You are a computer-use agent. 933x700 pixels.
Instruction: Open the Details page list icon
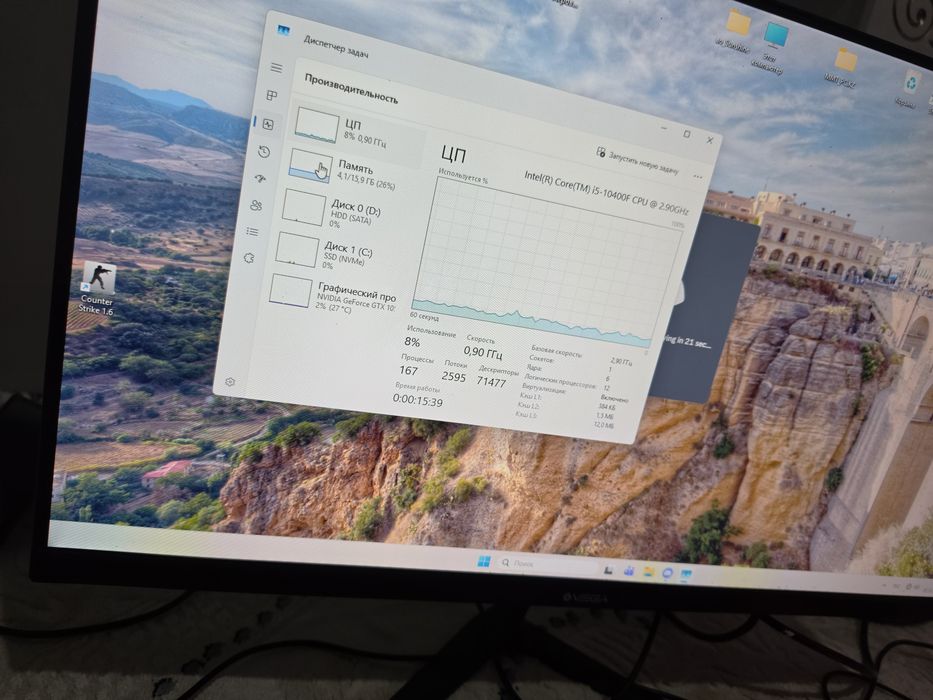(252, 232)
